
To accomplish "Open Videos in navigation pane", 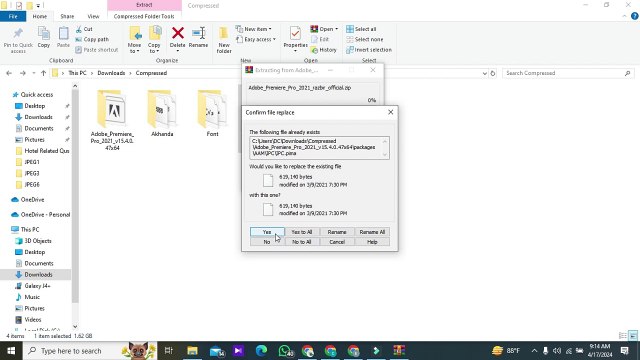I will (33, 320).
